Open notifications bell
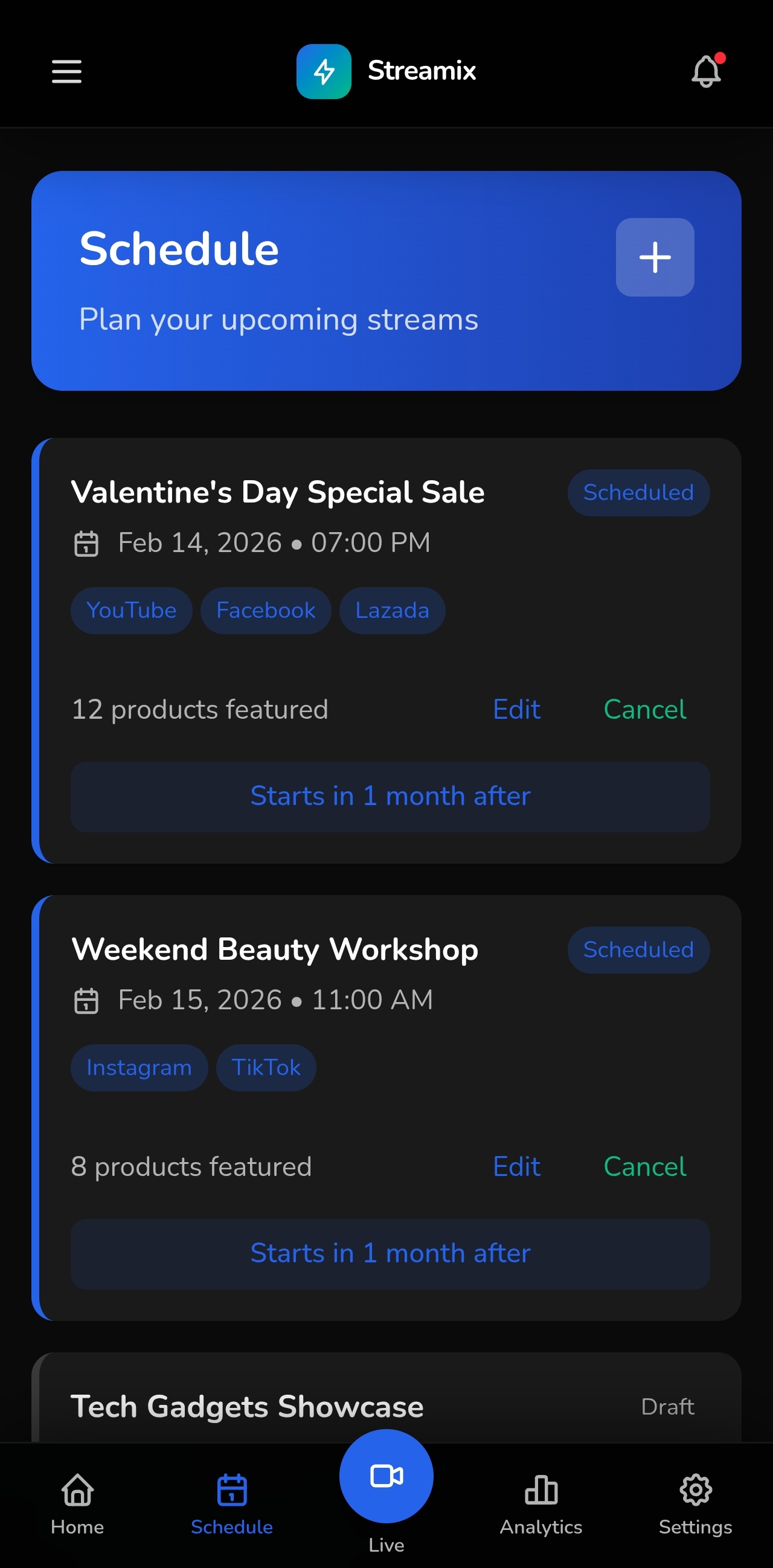This screenshot has width=773, height=1568. [706, 71]
